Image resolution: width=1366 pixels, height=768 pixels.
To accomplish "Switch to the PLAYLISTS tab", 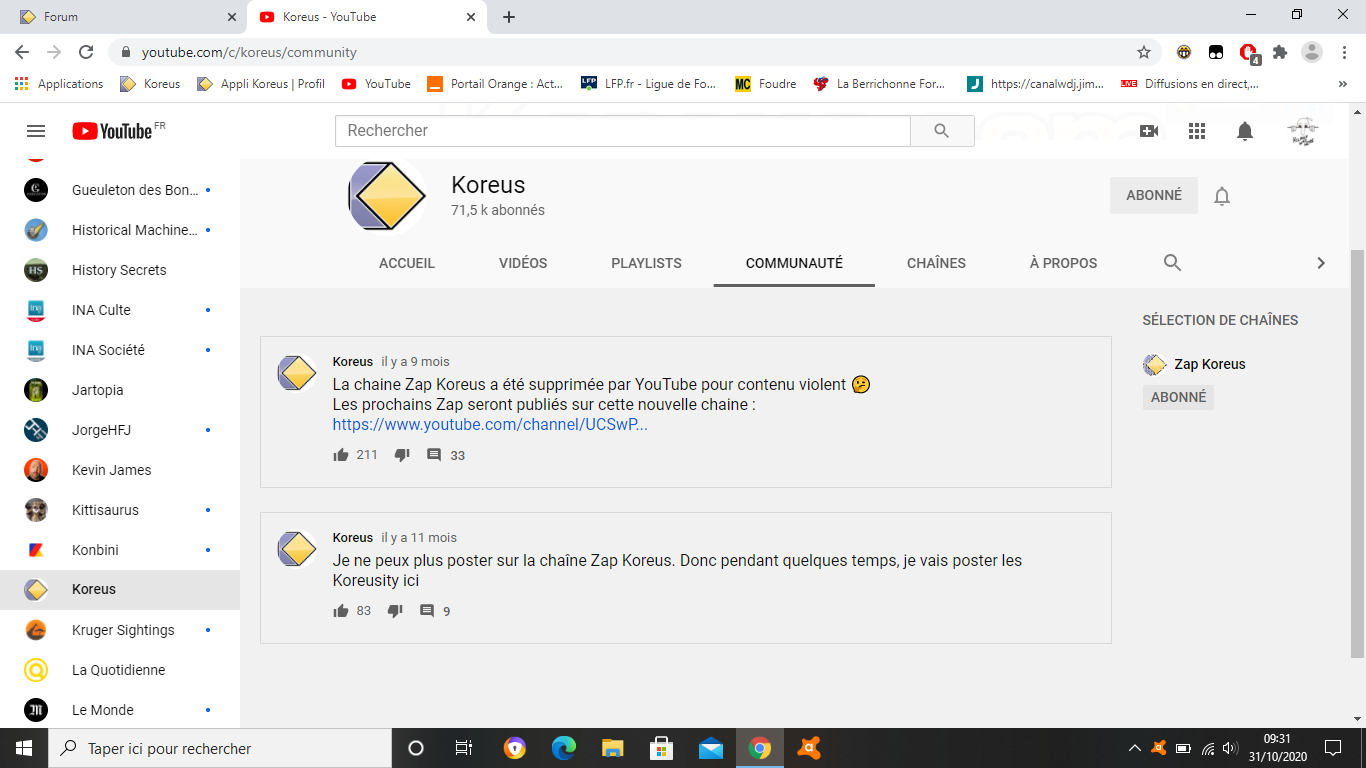I will point(646,263).
